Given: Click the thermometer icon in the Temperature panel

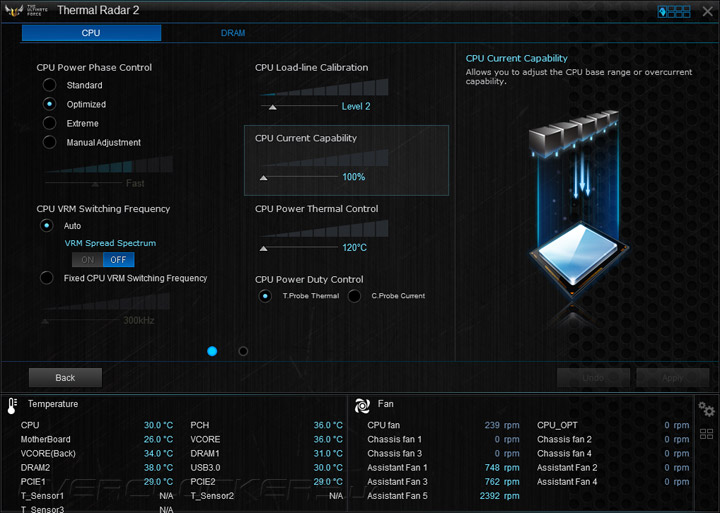Looking at the screenshot, I should click(12, 406).
